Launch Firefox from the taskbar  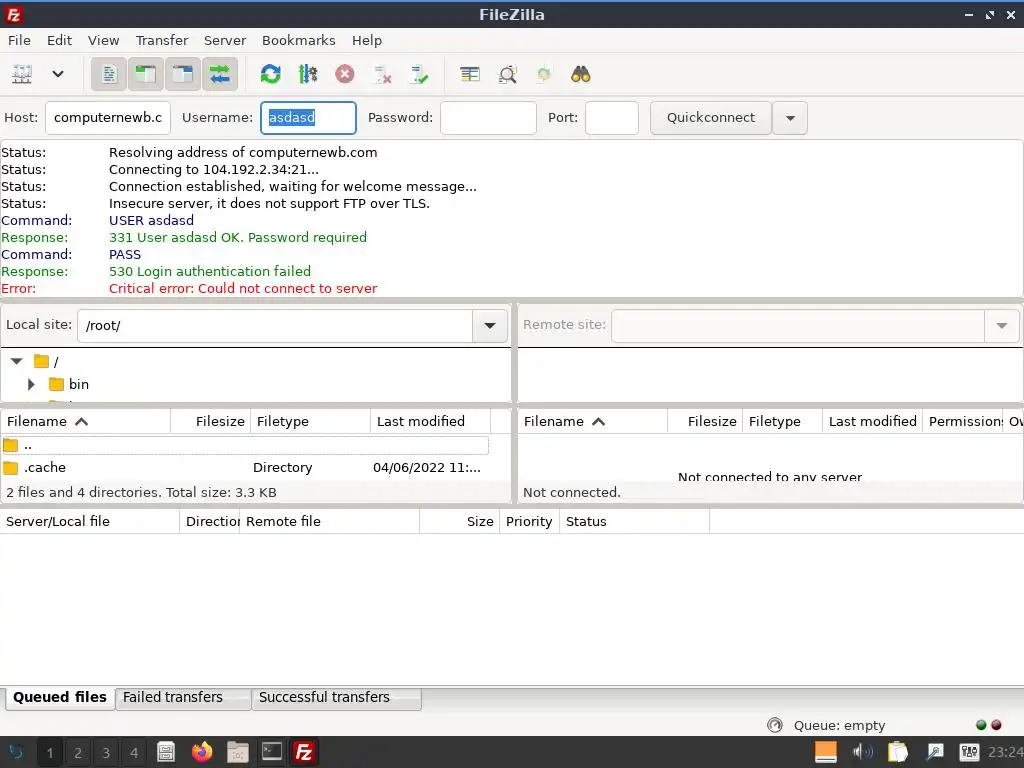[202, 752]
